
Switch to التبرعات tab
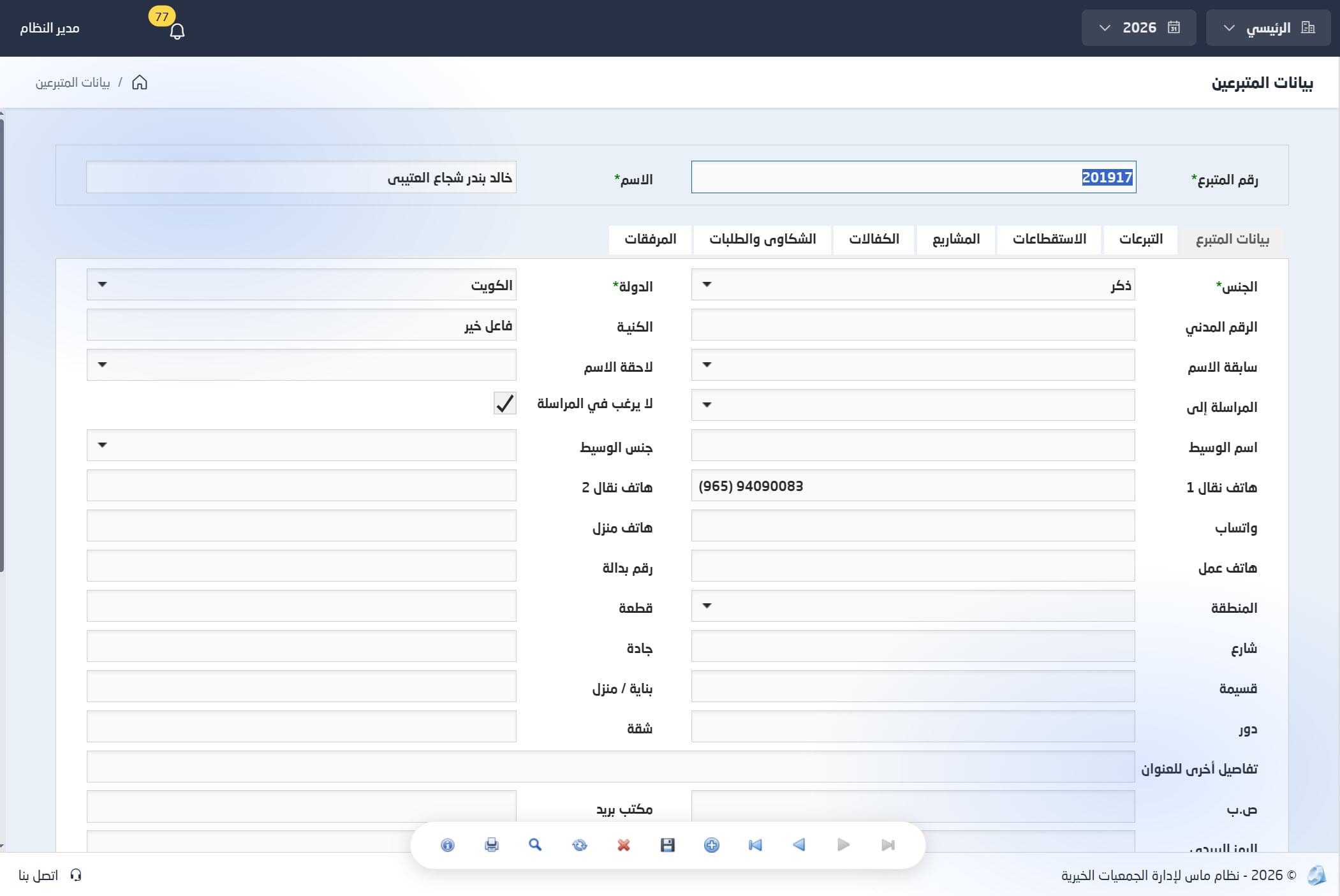point(1140,239)
